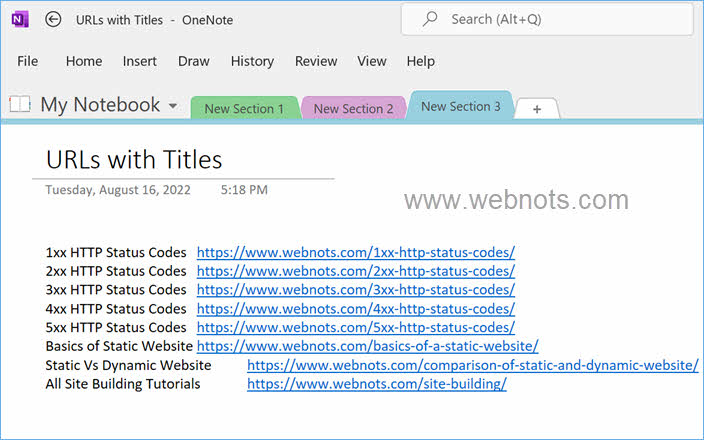Click text Basics of Static Website
704x440 pixels.
(x=119, y=346)
